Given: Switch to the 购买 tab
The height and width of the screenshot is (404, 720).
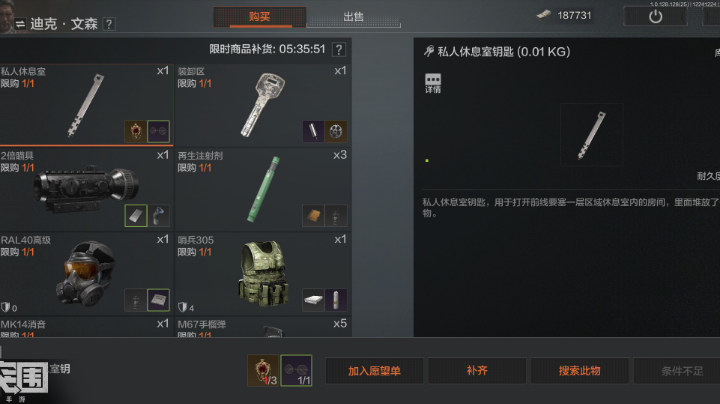Looking at the screenshot, I should [x=259, y=17].
